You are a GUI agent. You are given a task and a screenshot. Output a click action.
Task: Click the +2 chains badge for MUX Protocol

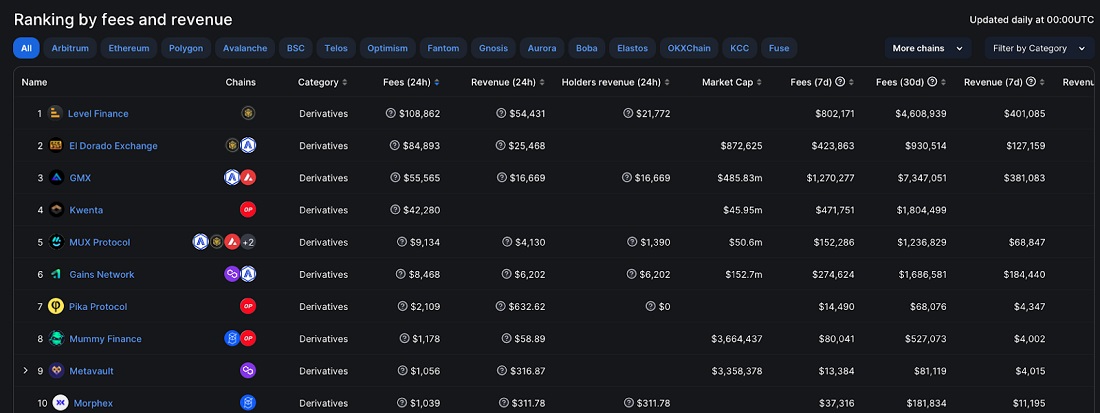click(x=248, y=242)
